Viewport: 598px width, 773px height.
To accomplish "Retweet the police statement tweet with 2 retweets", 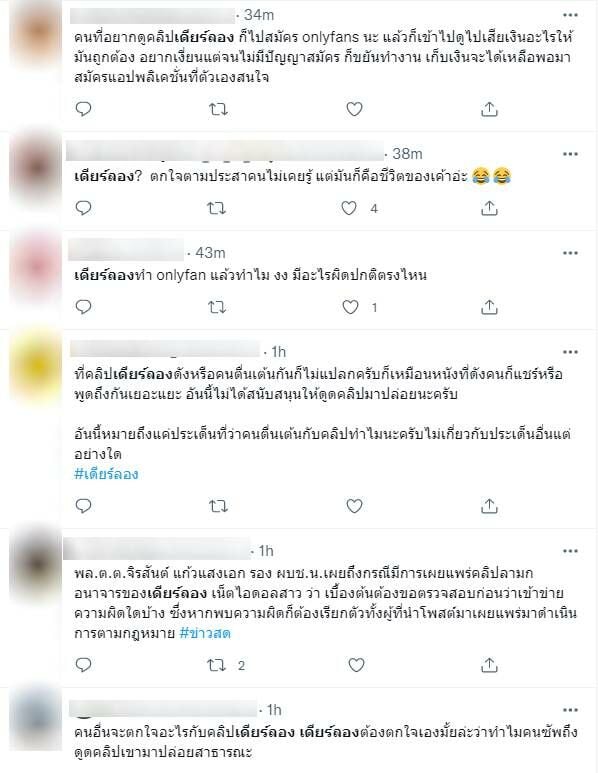I will tap(216, 666).
